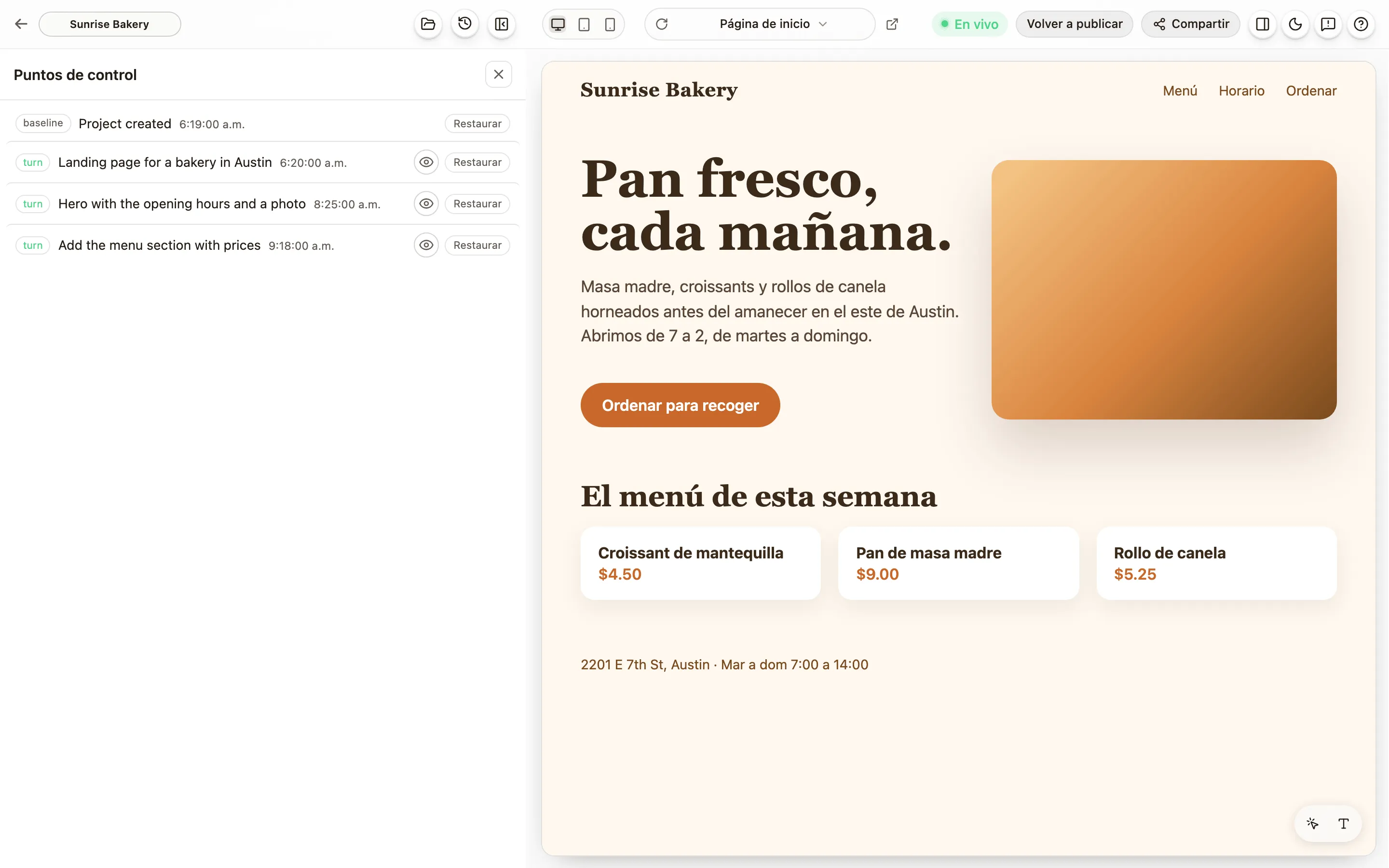Open the feedback message icon
Image resolution: width=1389 pixels, height=868 pixels.
(x=1328, y=24)
